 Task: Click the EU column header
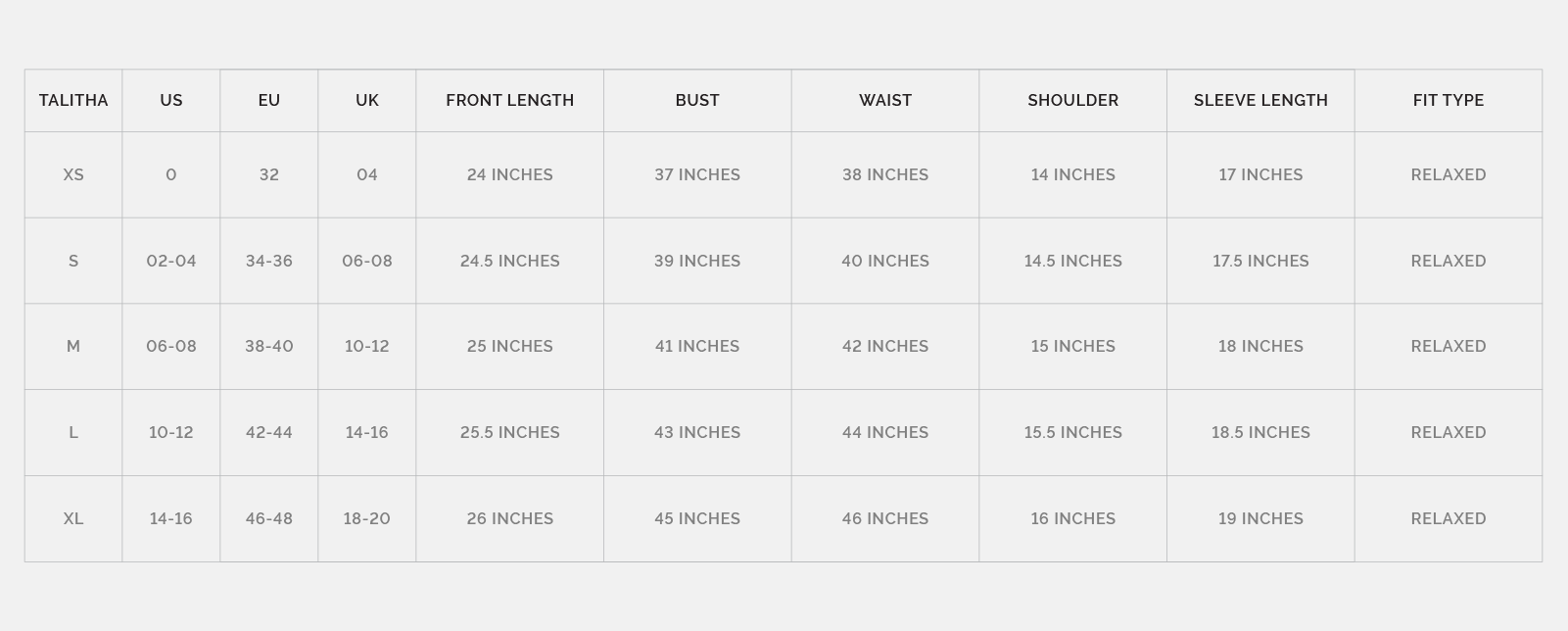[x=269, y=100]
